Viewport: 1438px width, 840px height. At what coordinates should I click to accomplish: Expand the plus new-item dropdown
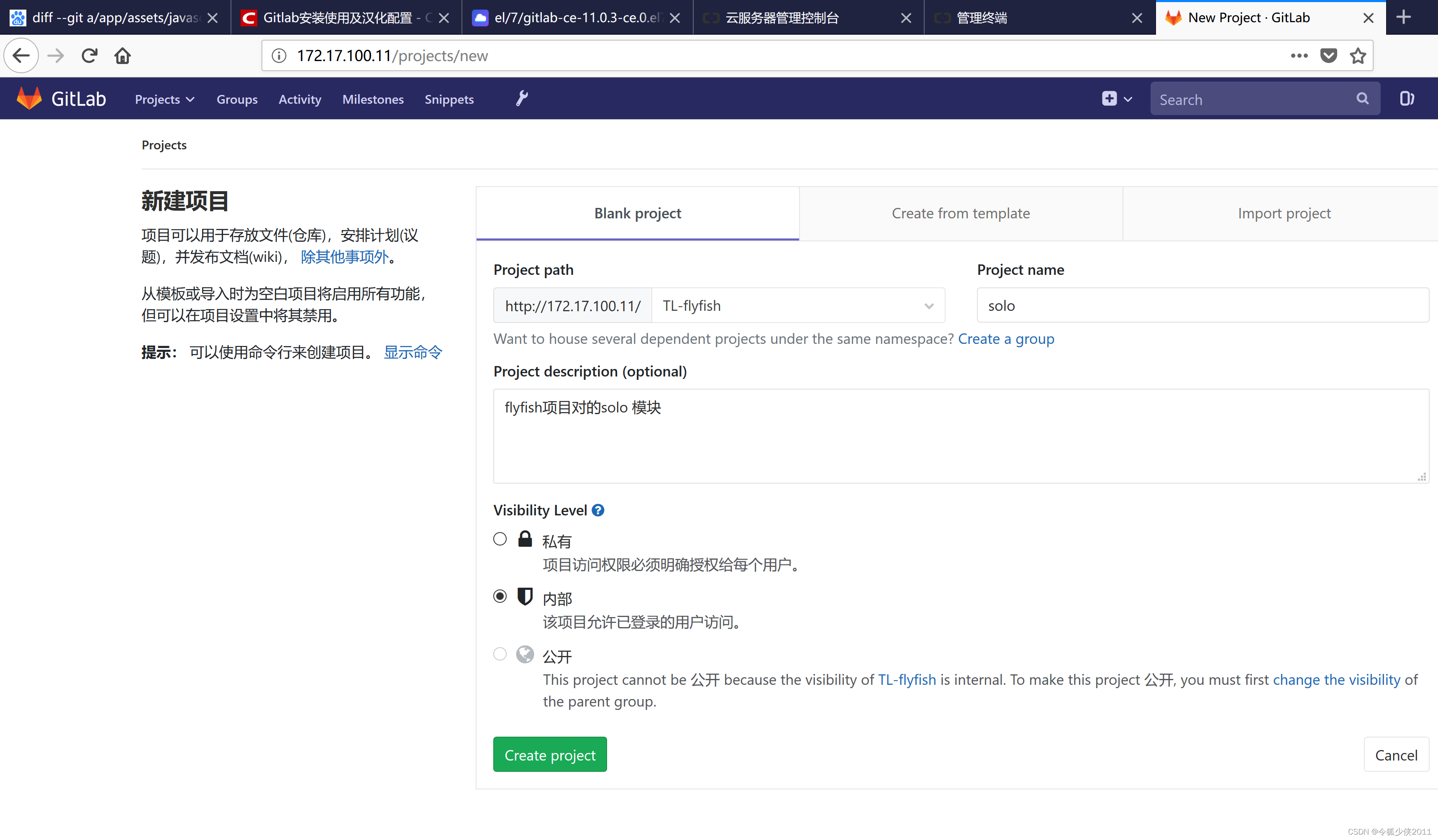pos(1116,99)
